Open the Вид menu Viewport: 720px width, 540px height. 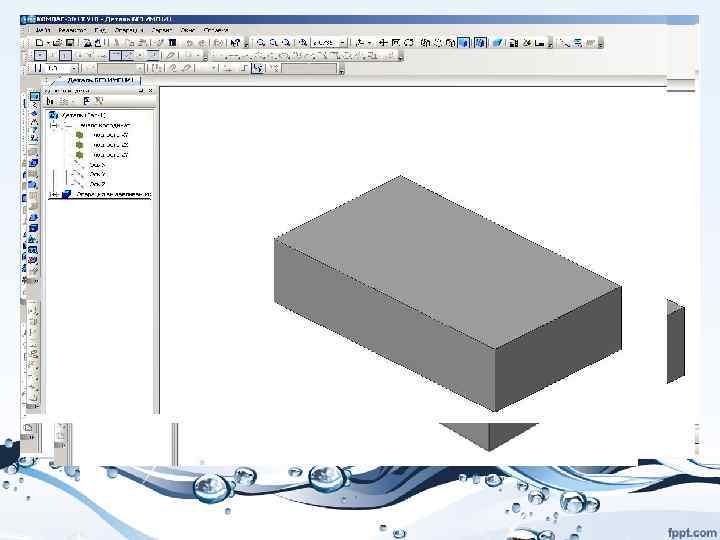(100, 30)
